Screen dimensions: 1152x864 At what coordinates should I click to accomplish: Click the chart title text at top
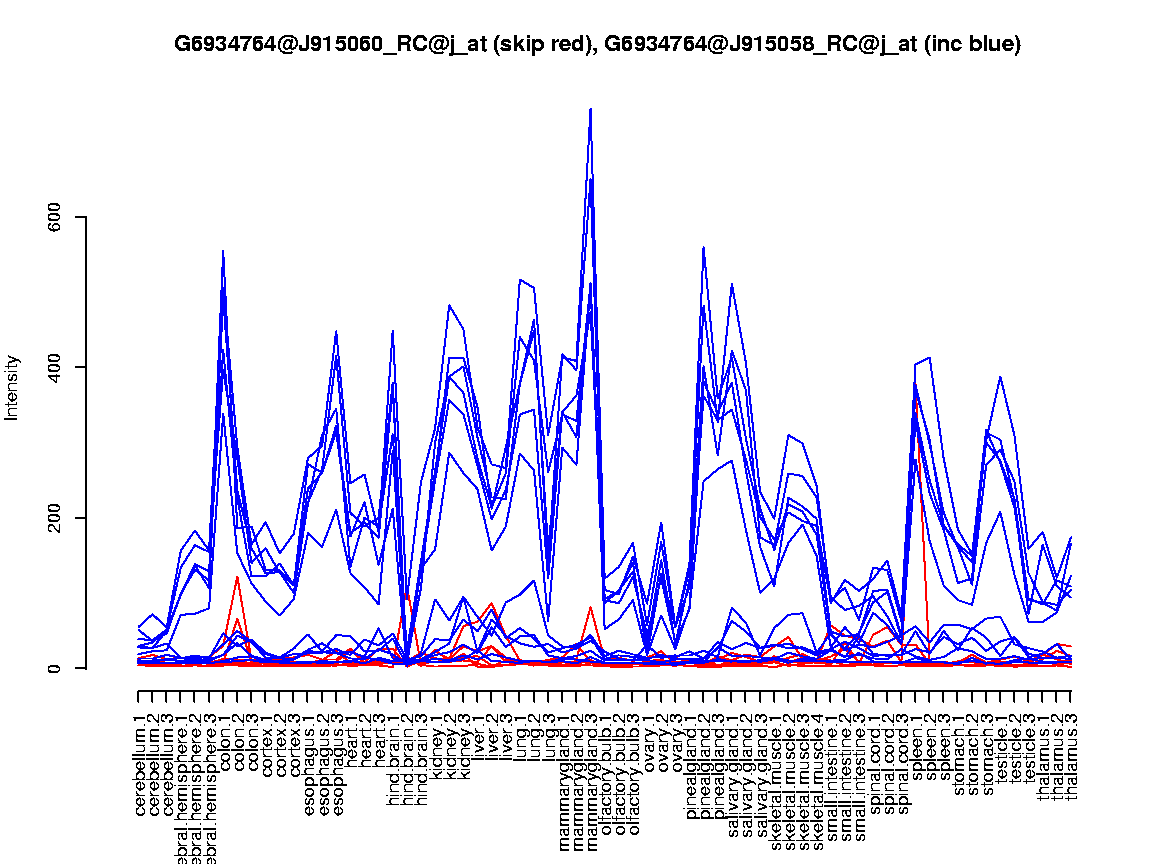[597, 44]
